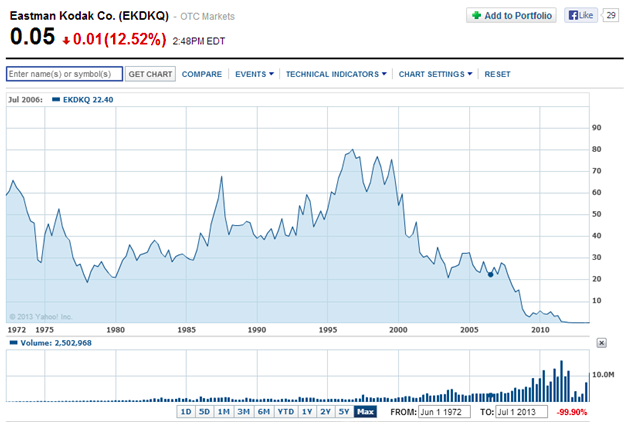Click the red 0.01(12.52%) change text
Viewport: 628px width, 424px height.
pyautogui.click(x=119, y=39)
